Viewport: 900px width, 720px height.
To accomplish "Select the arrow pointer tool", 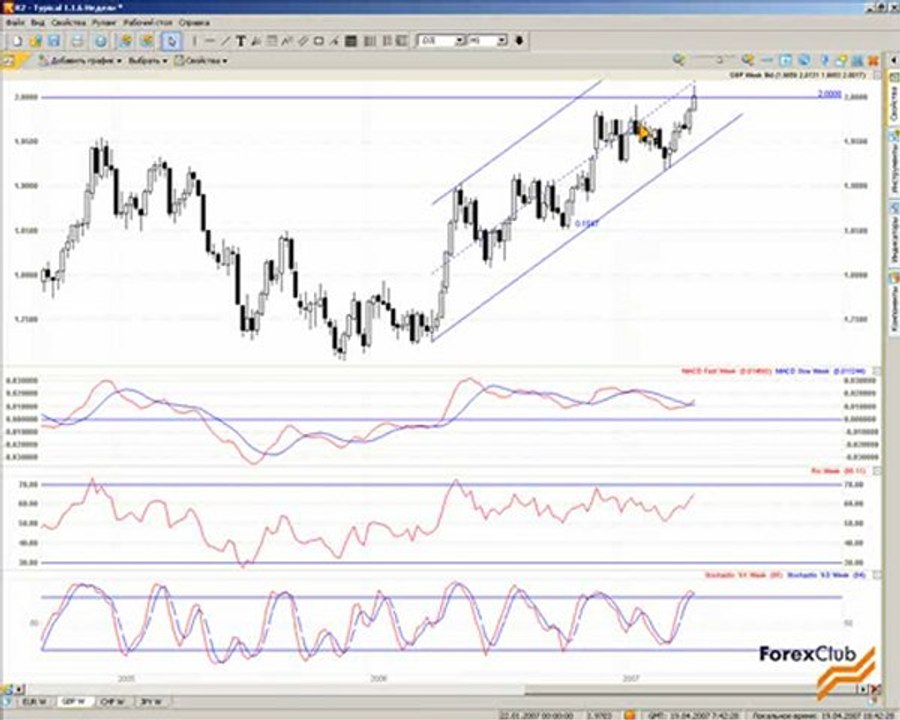I will [171, 41].
